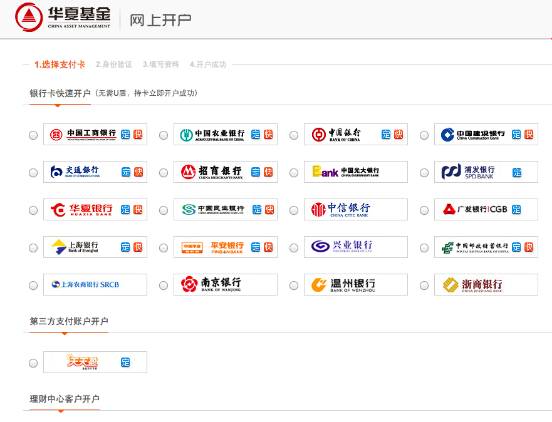Click the 广发银行 CGB logo card

486,209
